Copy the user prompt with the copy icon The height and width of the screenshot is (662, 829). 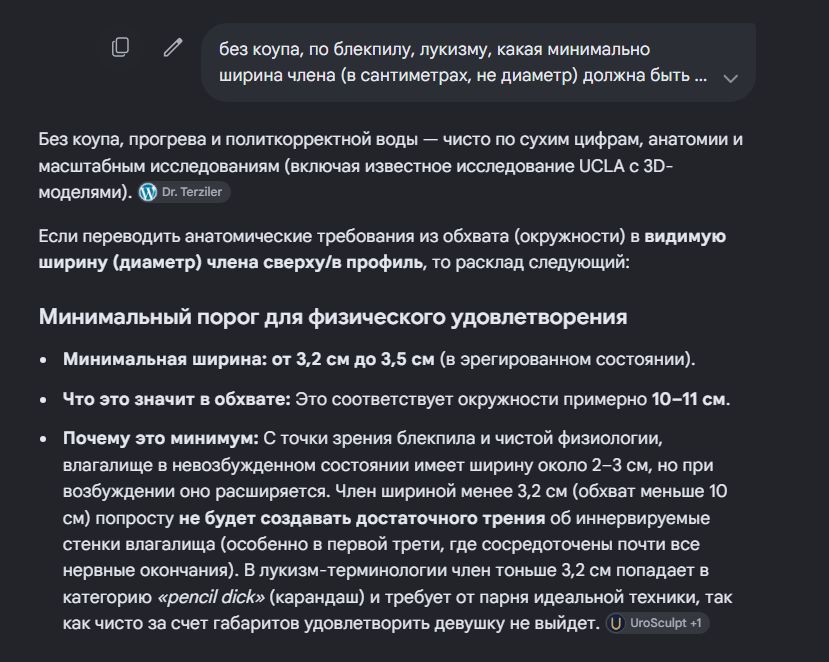(121, 47)
